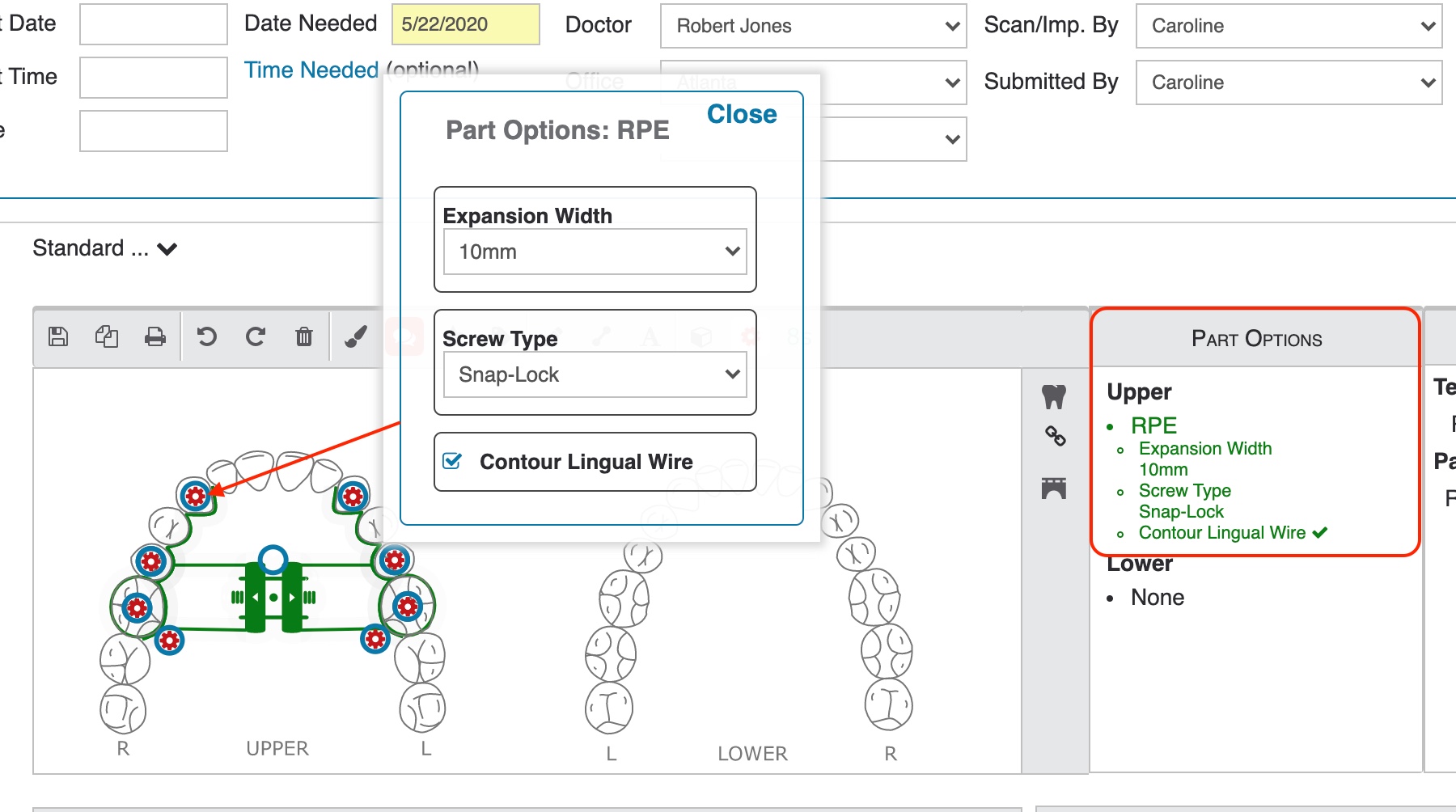Select the rearmost lower L molar tooth
Viewport: 1456px width, 812px height.
coord(609,708)
